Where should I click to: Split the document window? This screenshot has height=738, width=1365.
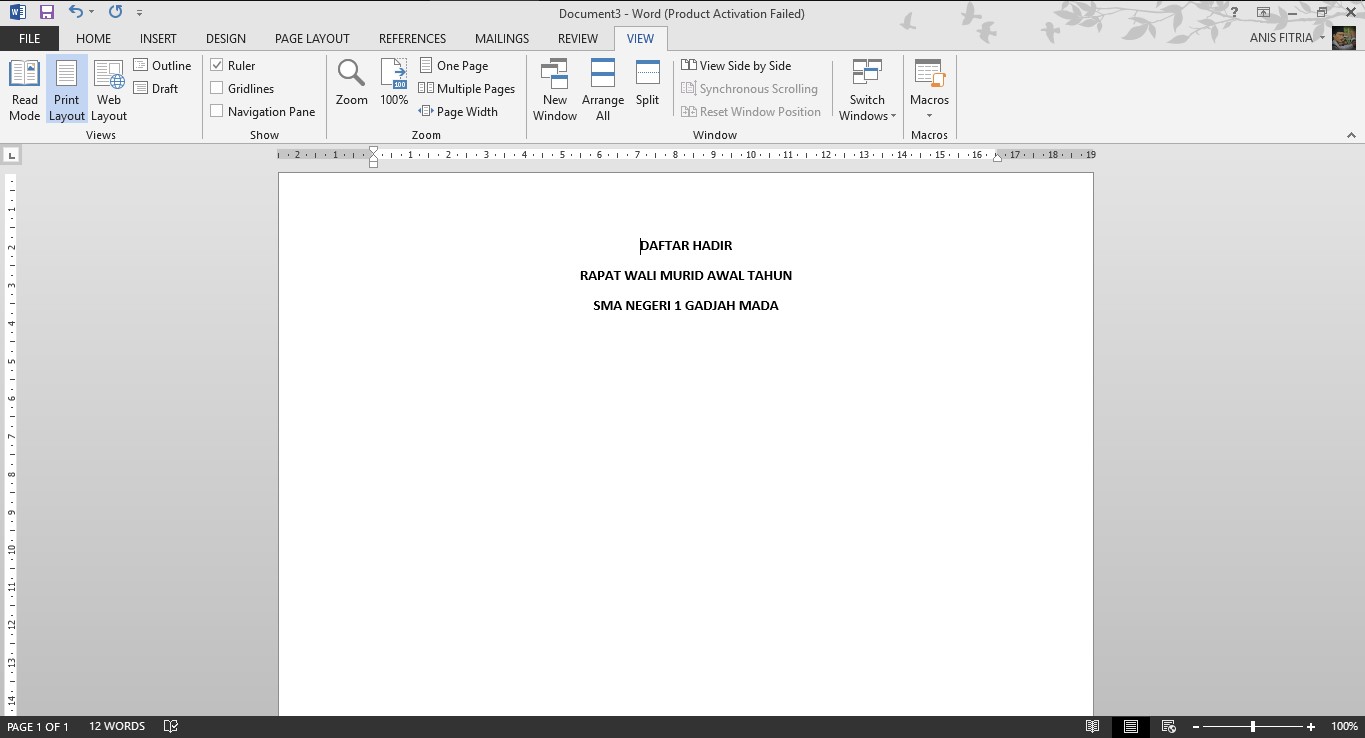coord(647,82)
